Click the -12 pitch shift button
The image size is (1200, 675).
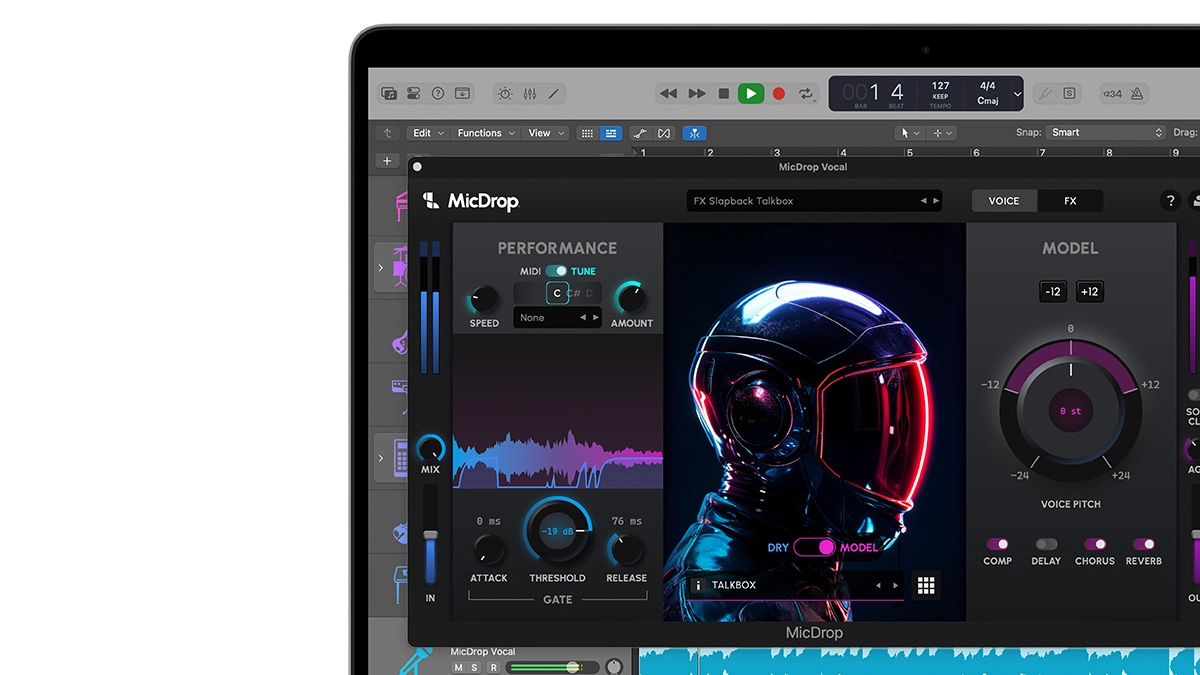pos(1052,292)
